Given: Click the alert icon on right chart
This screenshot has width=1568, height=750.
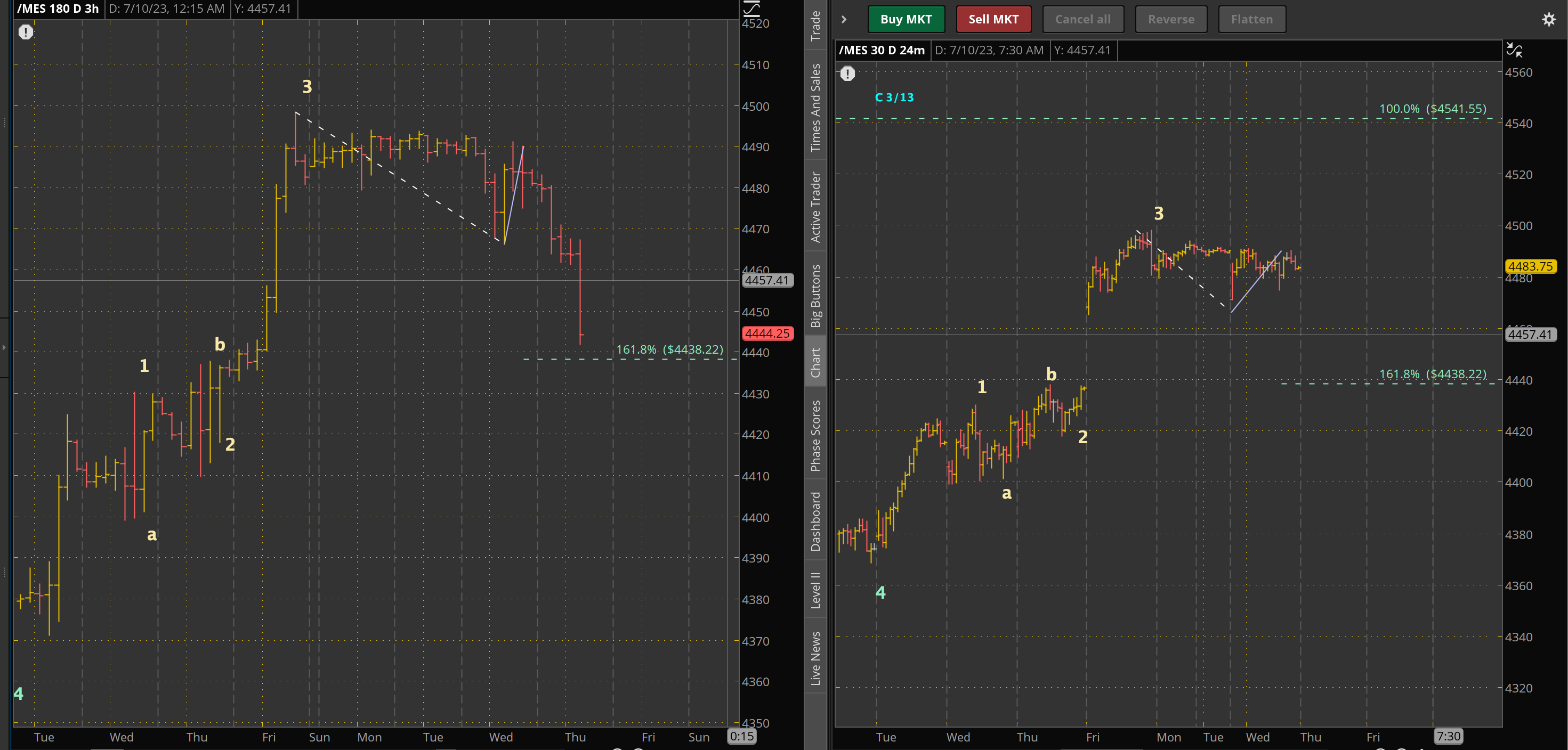Looking at the screenshot, I should click(847, 74).
